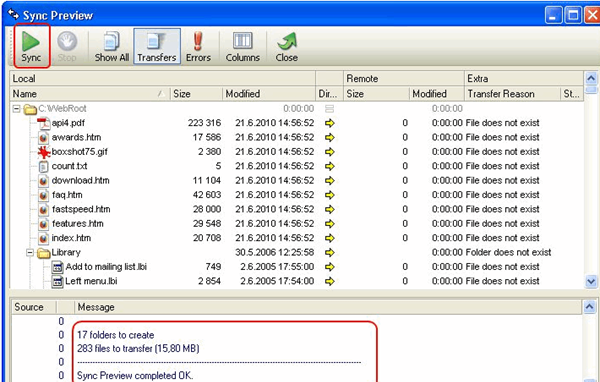Close the preview with the green arrow
The width and height of the screenshot is (600, 382).
(x=287, y=46)
